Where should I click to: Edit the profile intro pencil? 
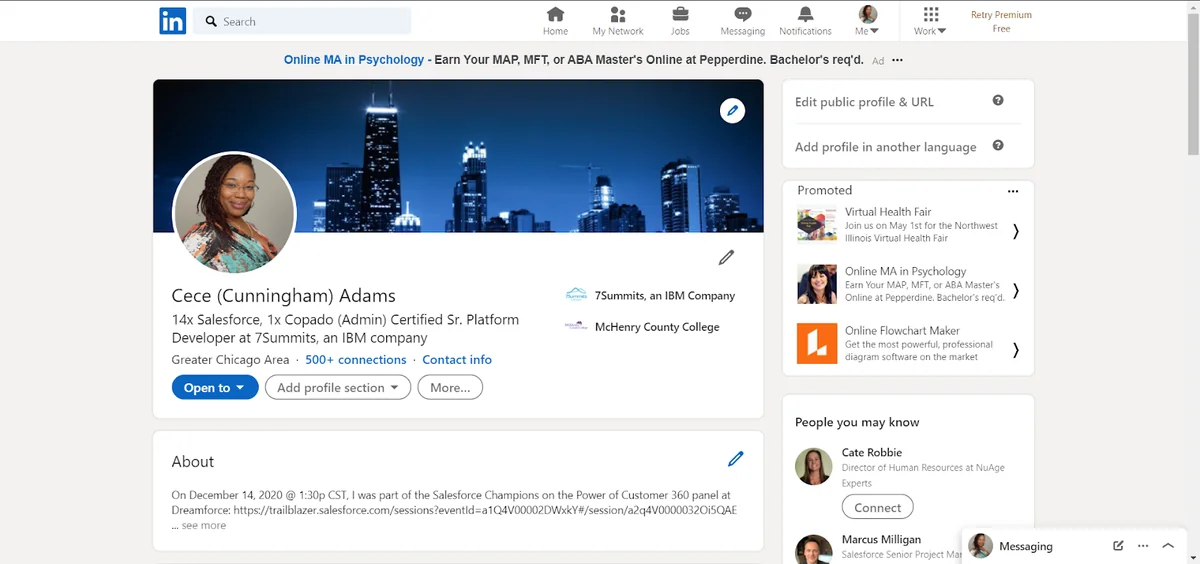(x=727, y=258)
